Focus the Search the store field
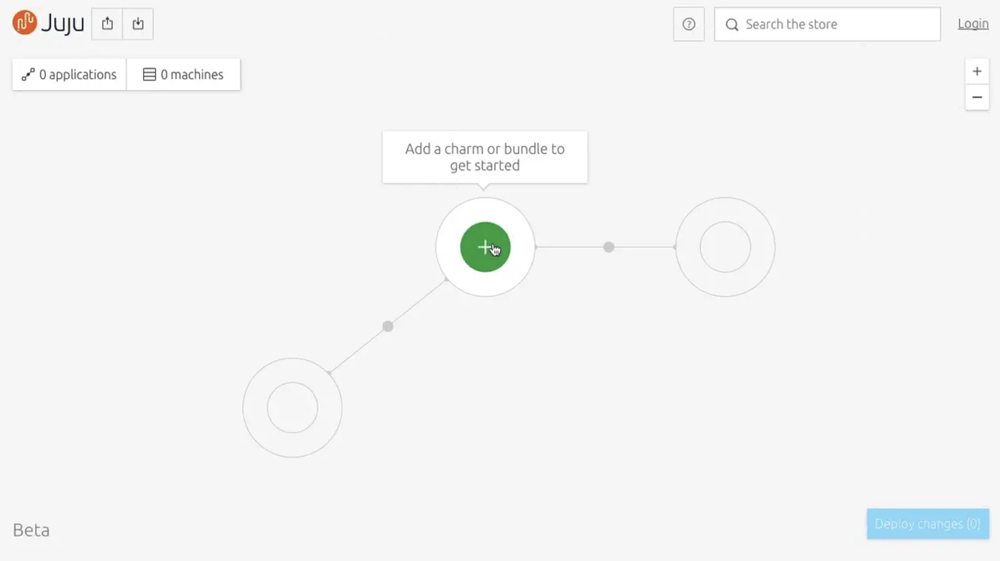 click(827, 24)
